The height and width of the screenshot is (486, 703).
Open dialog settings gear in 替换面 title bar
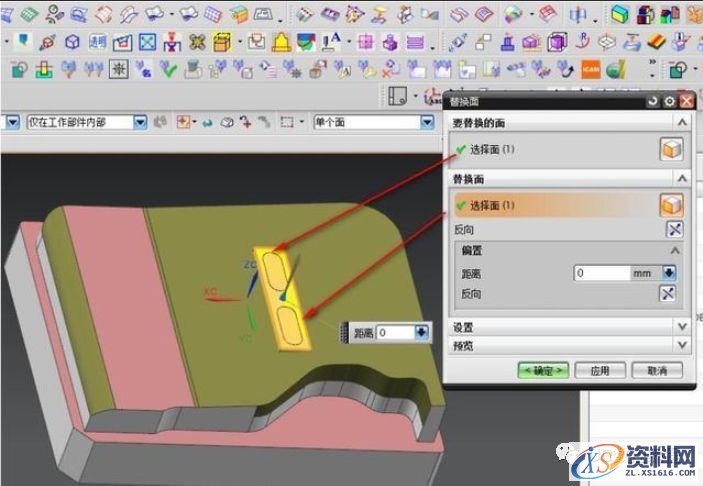670,101
